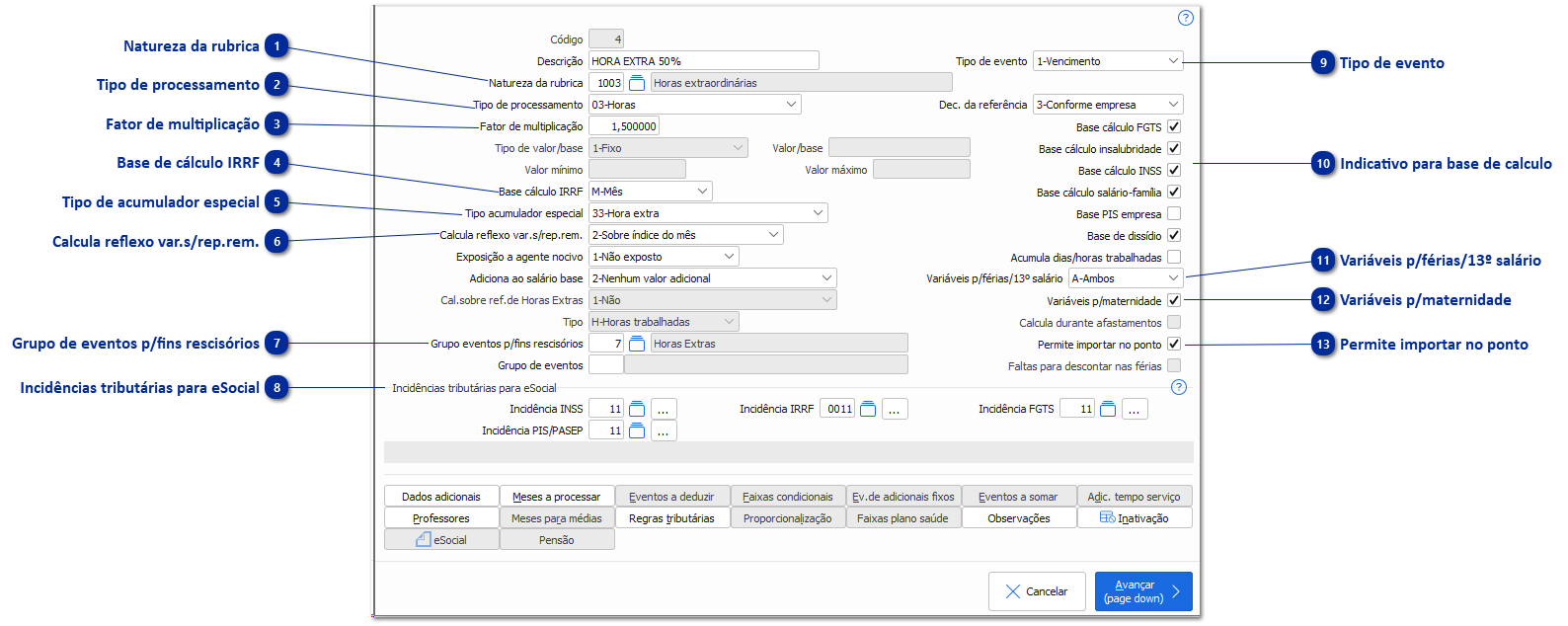This screenshot has height=626, width=1568.
Task: Open lookup icon for Grupo eventos p/fins rescisórios
Action: click(637, 344)
